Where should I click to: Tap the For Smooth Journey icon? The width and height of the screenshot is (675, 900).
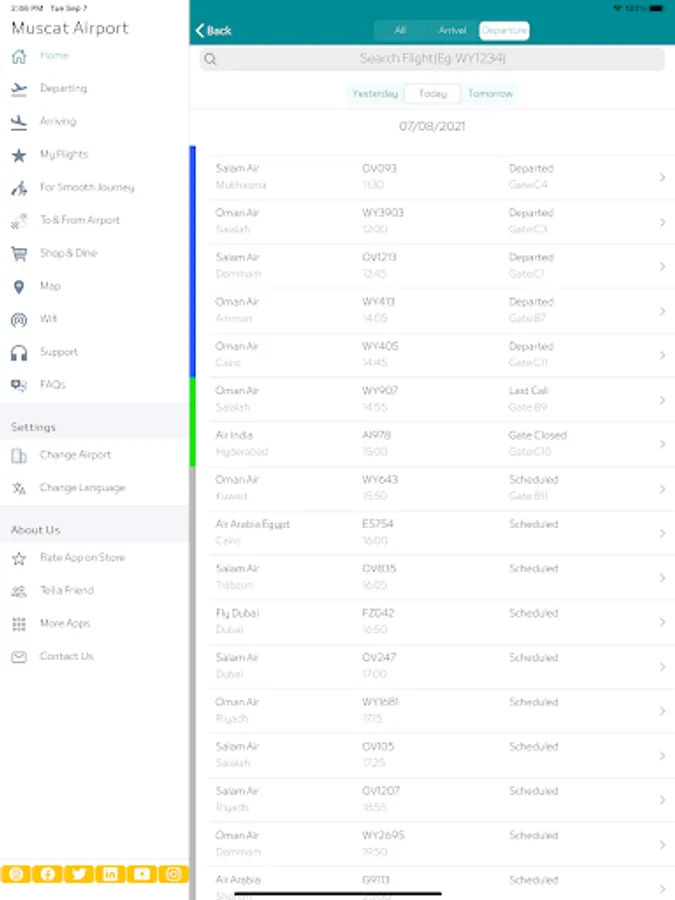click(x=19, y=188)
